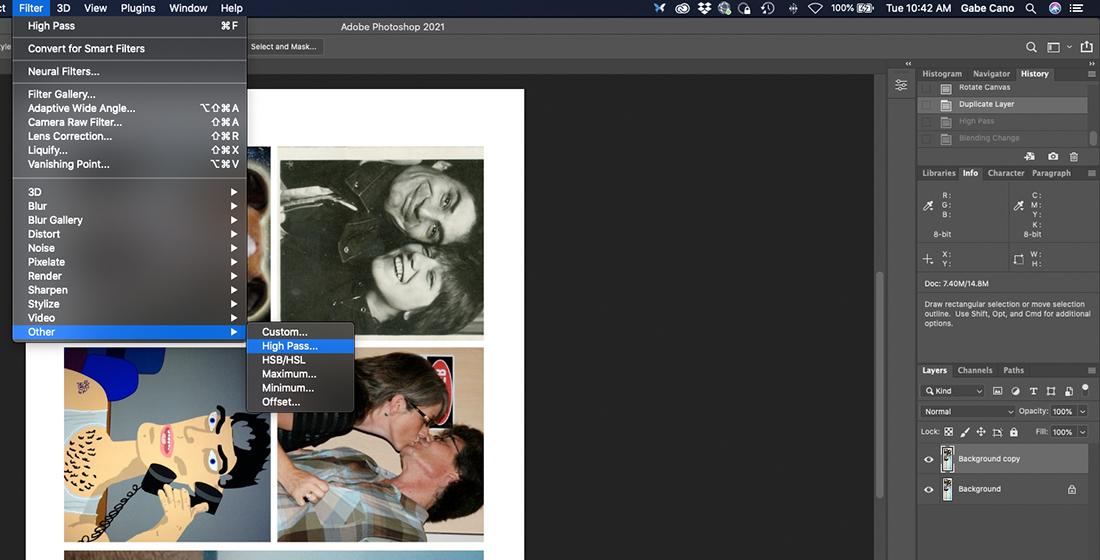
Task: Click the Share icon in options bar
Action: tap(1086, 47)
